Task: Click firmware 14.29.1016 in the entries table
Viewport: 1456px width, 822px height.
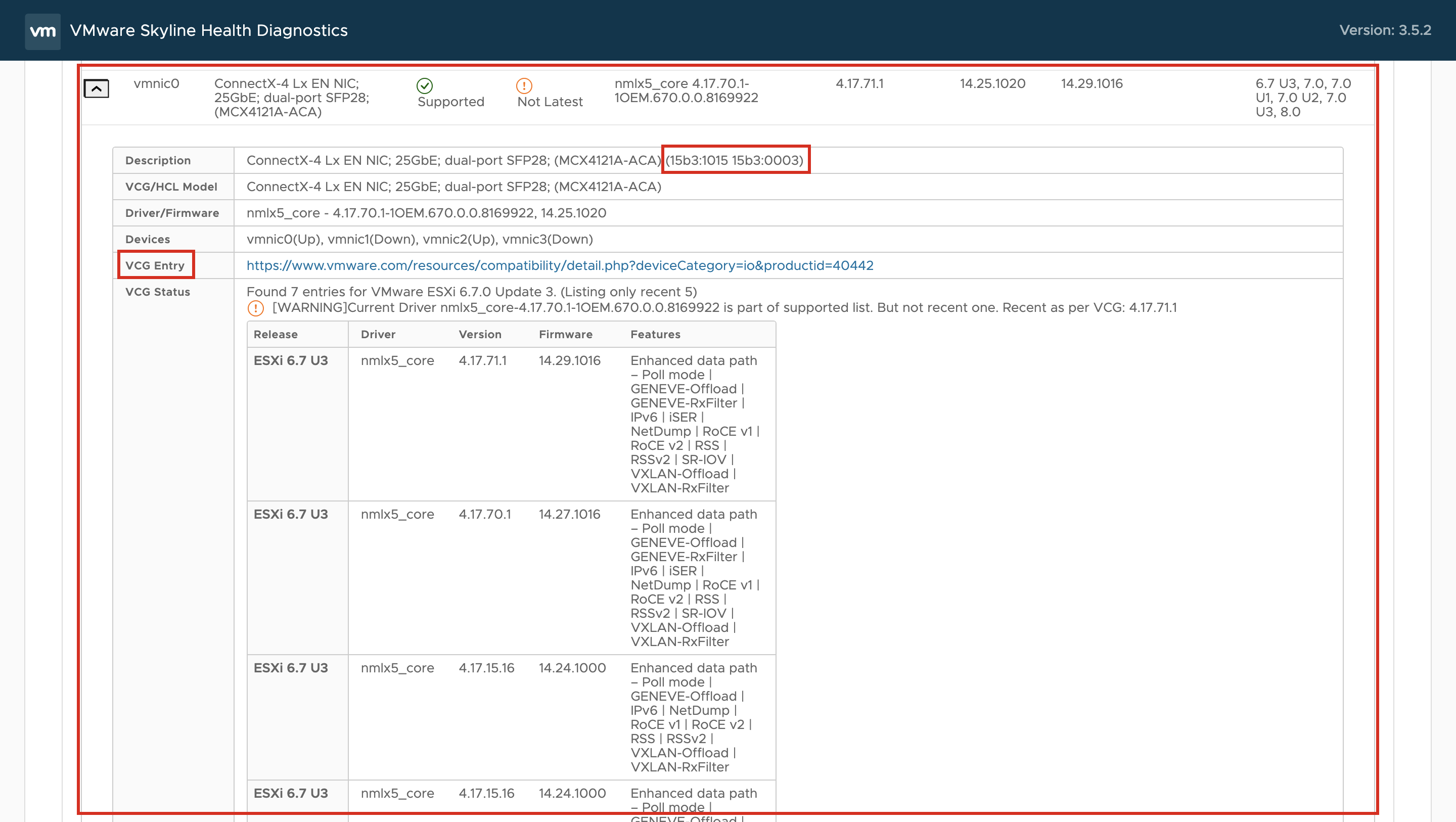Action: pyautogui.click(x=569, y=360)
